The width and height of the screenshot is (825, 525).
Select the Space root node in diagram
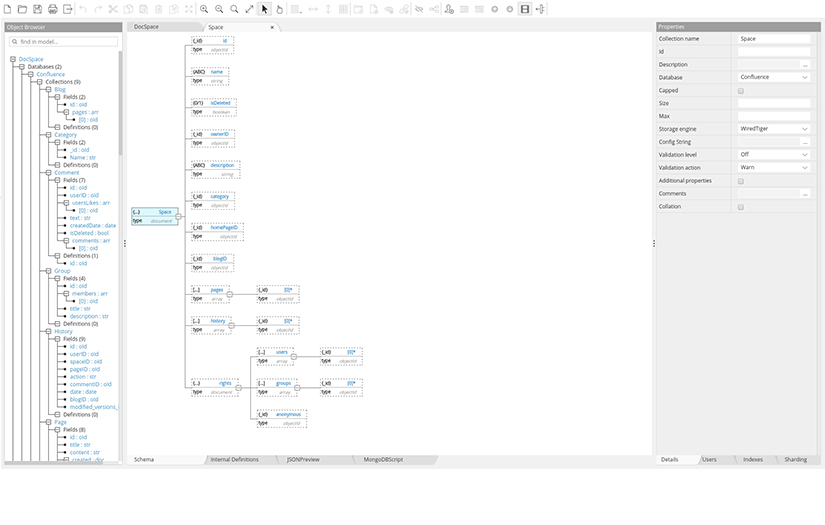point(155,216)
